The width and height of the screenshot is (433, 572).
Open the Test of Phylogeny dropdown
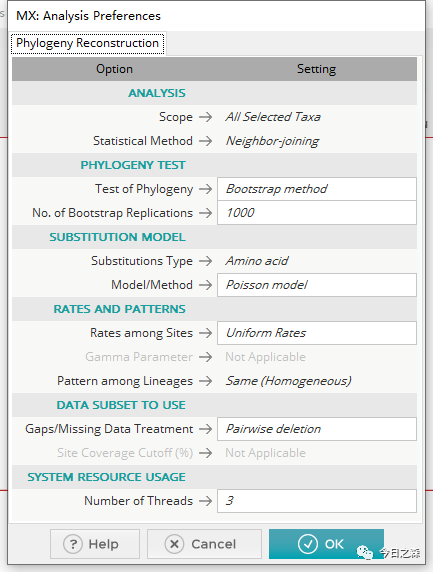(317, 189)
